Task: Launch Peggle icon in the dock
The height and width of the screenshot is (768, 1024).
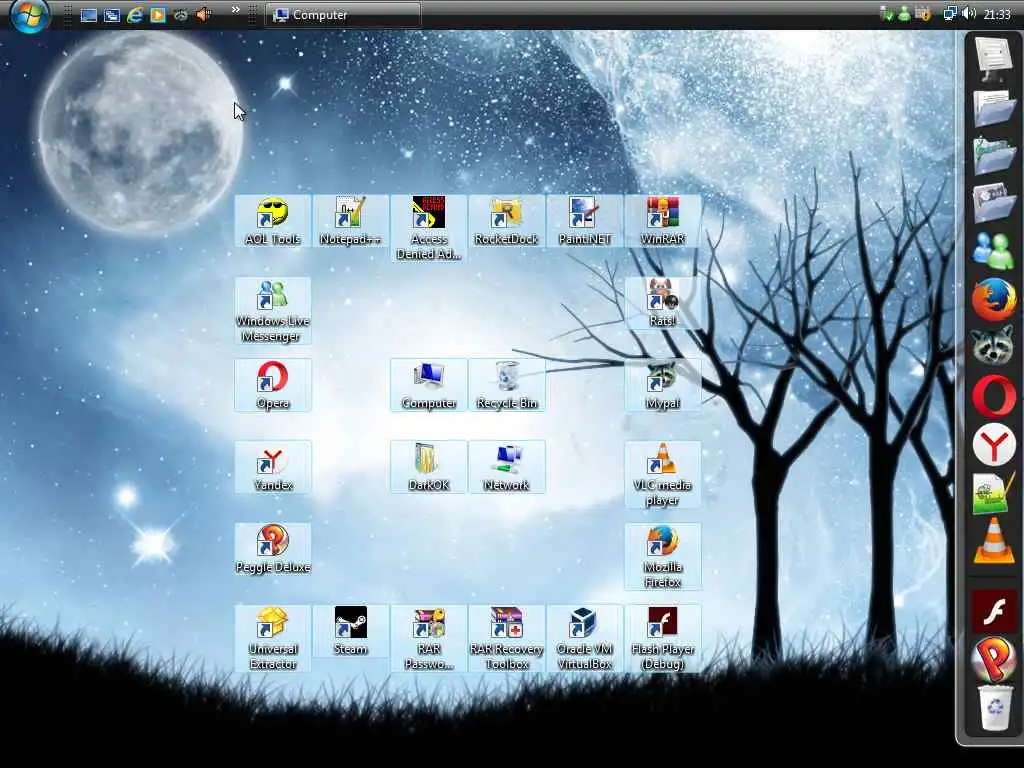Action: (x=993, y=660)
